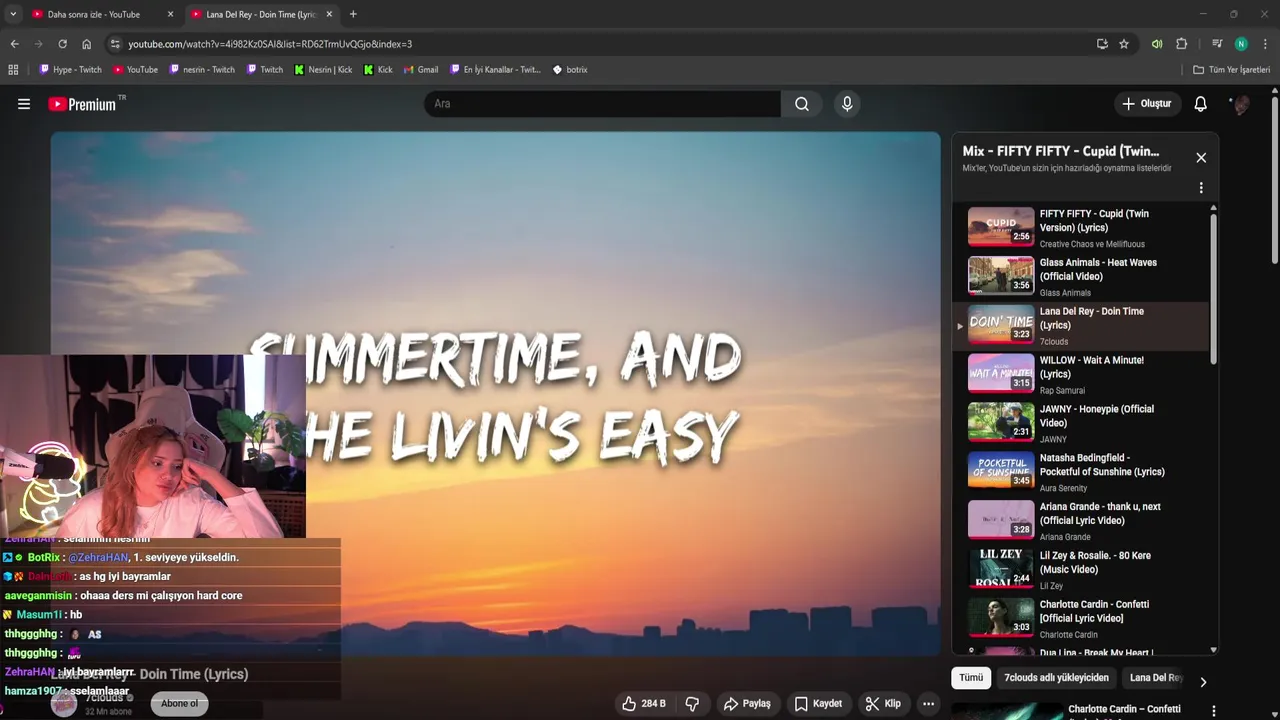Dislike the video with thumbs down
1280x720 pixels.
tap(692, 704)
